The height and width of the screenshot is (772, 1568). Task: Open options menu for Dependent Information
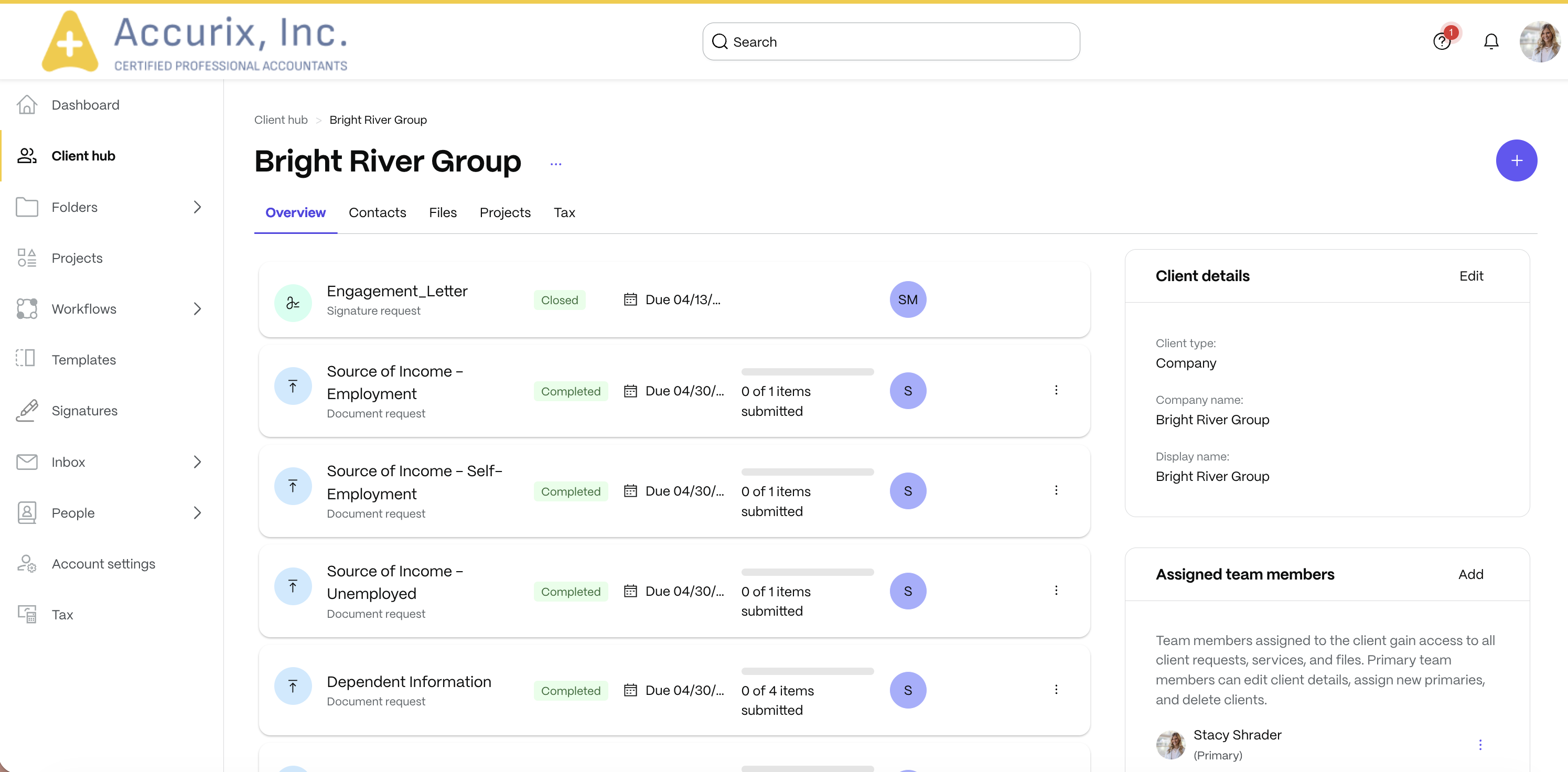[x=1056, y=690]
